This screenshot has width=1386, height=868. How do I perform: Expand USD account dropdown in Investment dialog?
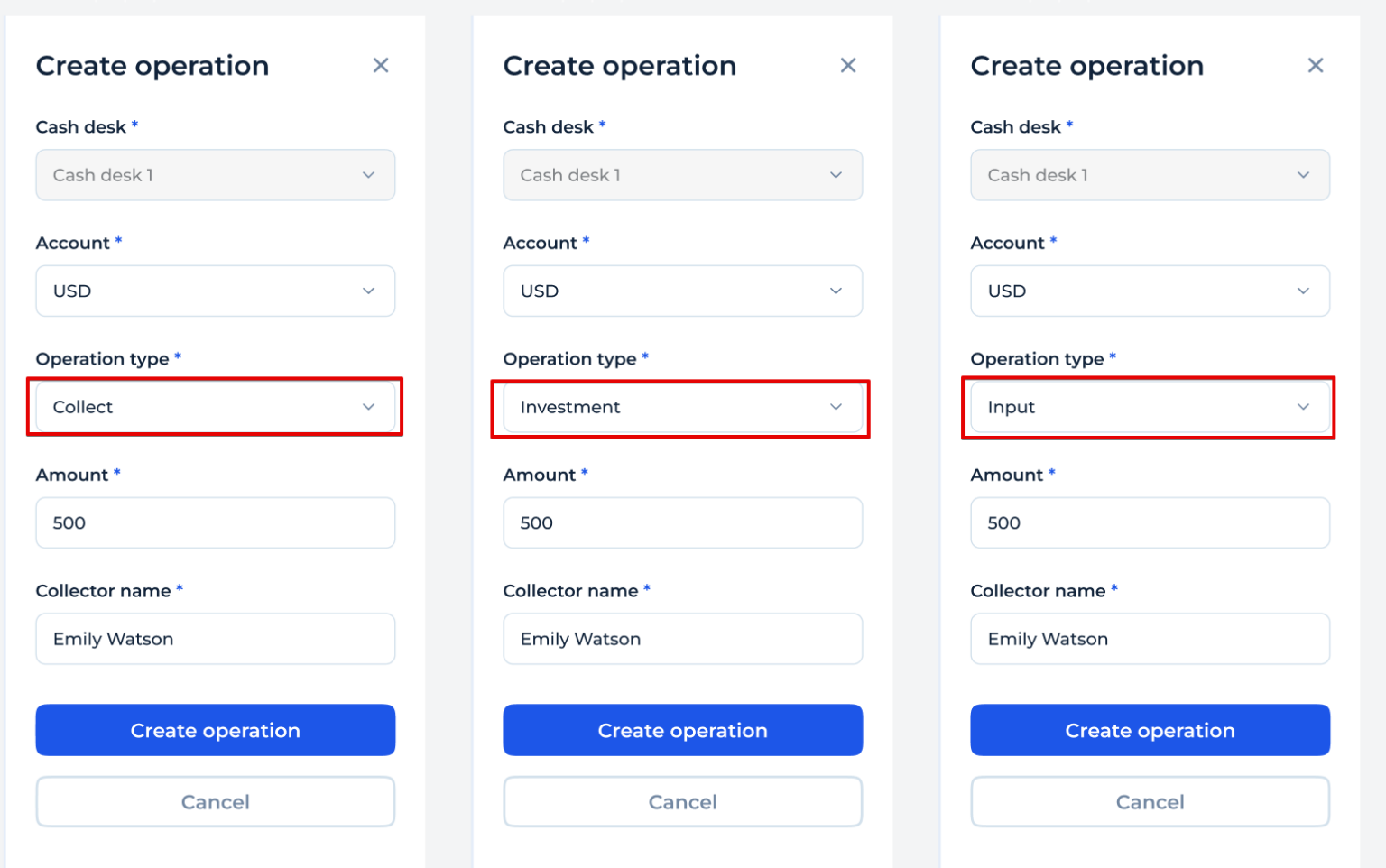point(682,291)
